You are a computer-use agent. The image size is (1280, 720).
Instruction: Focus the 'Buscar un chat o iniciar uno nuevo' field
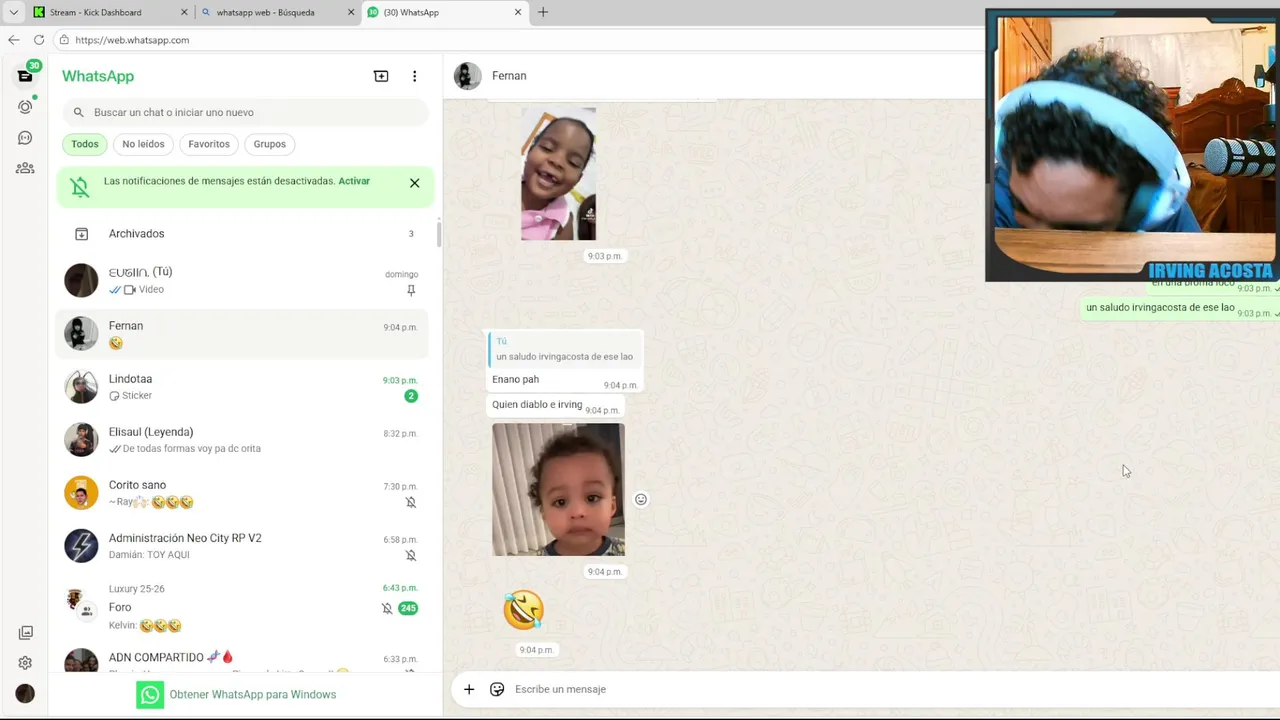245,112
